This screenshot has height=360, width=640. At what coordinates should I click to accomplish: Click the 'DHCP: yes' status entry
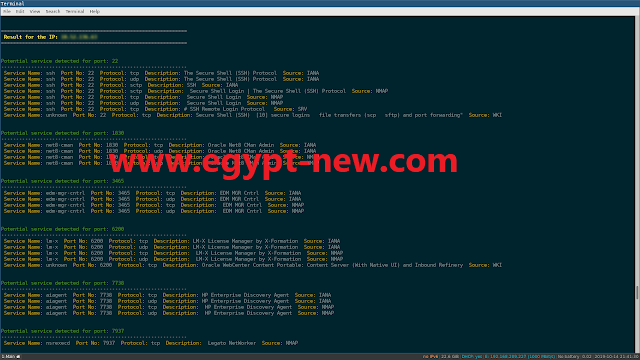pos(471,357)
